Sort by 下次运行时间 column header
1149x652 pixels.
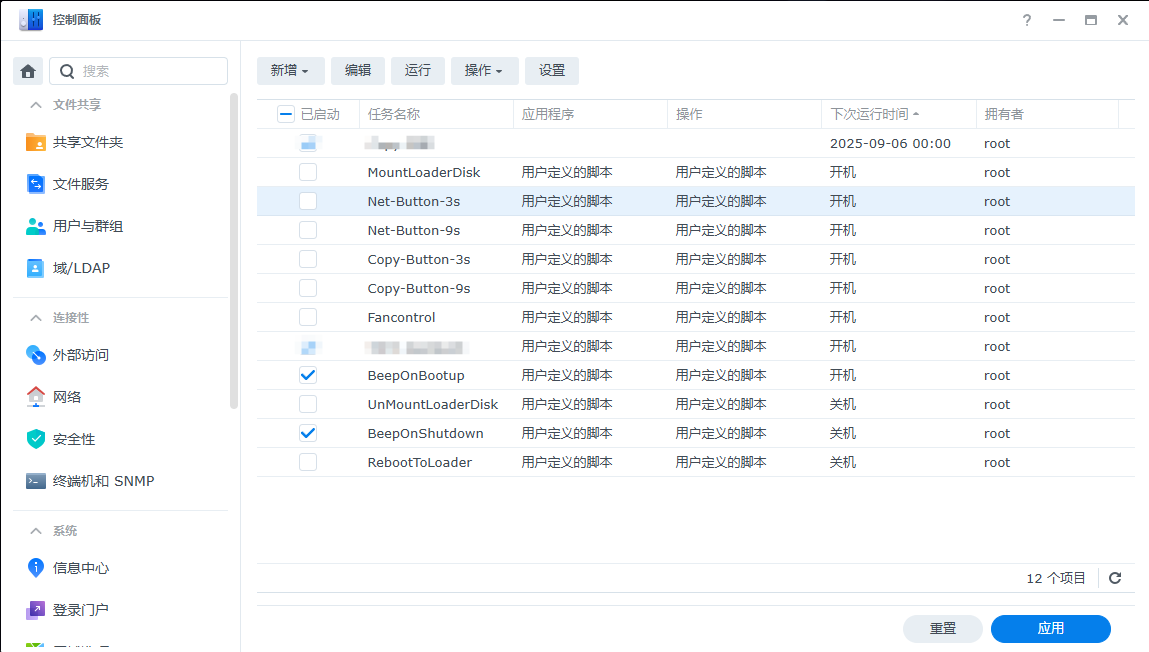[870, 114]
